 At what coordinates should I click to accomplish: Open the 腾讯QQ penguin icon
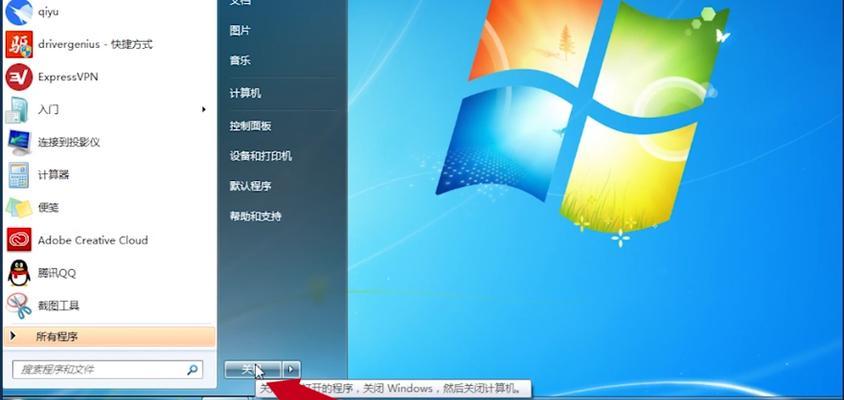pos(19,273)
